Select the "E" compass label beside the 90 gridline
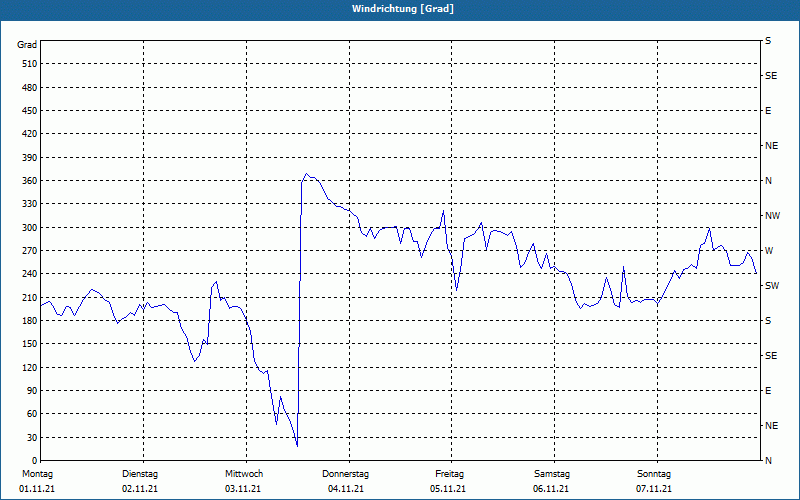Image resolution: width=800 pixels, height=500 pixels. pyautogui.click(x=768, y=391)
